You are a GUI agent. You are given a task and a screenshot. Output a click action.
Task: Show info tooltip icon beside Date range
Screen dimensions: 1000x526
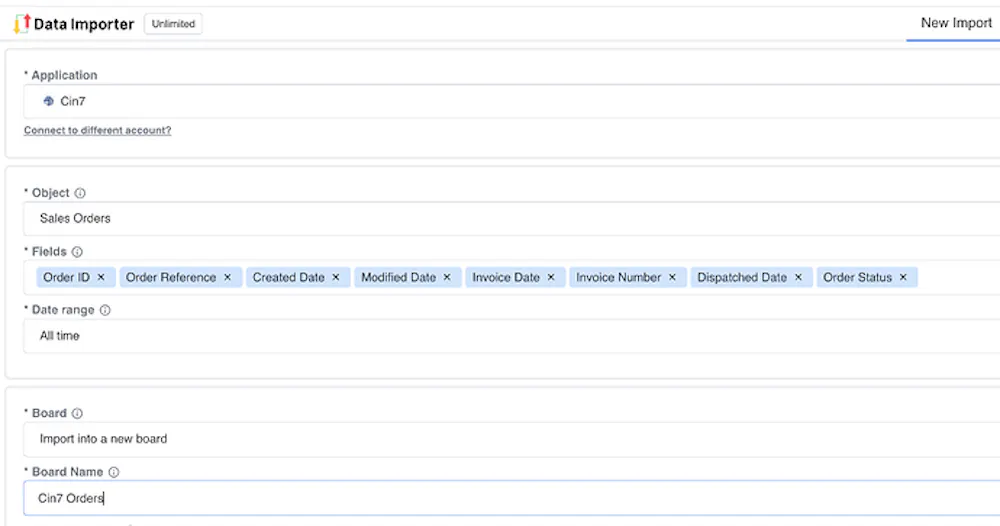(105, 310)
